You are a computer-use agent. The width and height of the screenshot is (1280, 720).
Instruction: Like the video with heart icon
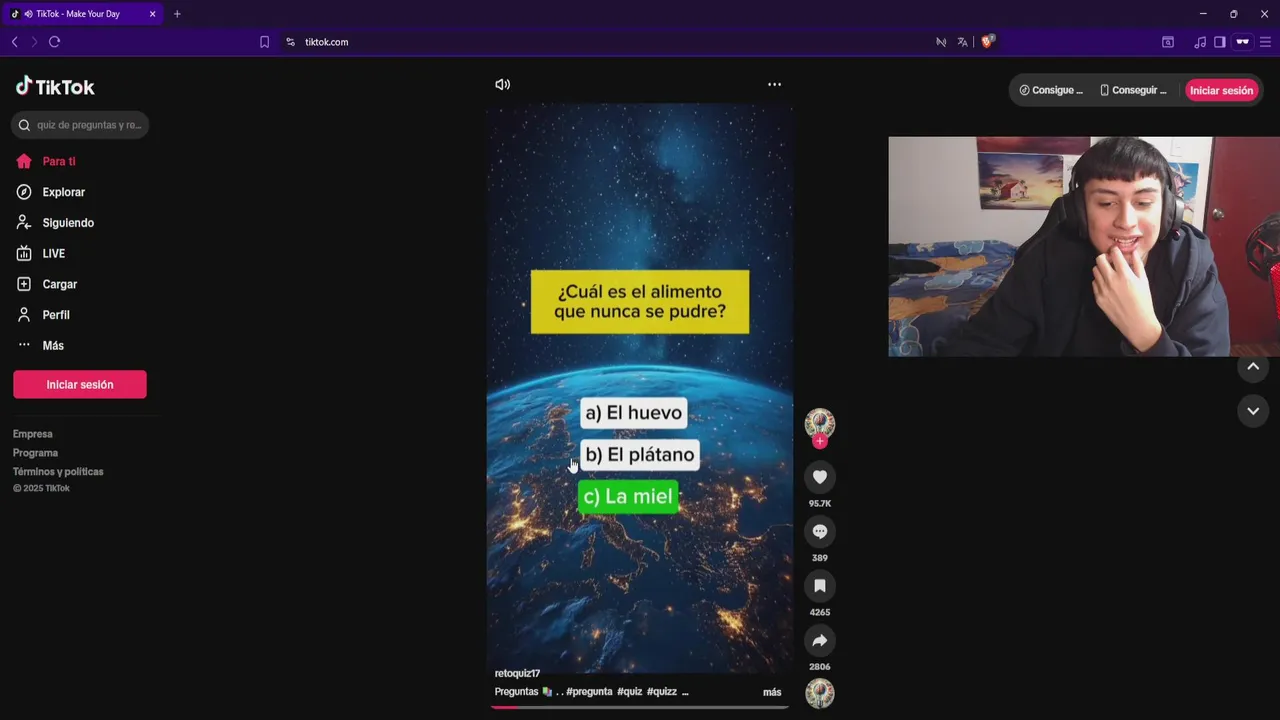click(820, 477)
